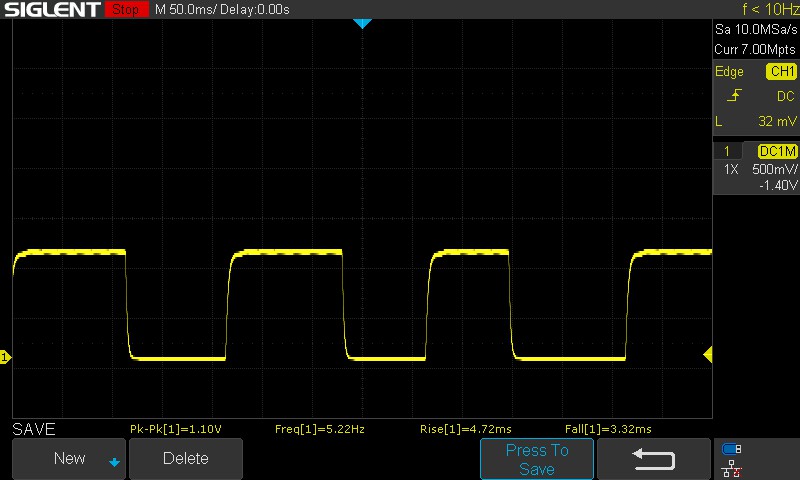Click the rising edge slope icon
Image resolution: width=800 pixels, height=480 pixels.
tap(734, 95)
